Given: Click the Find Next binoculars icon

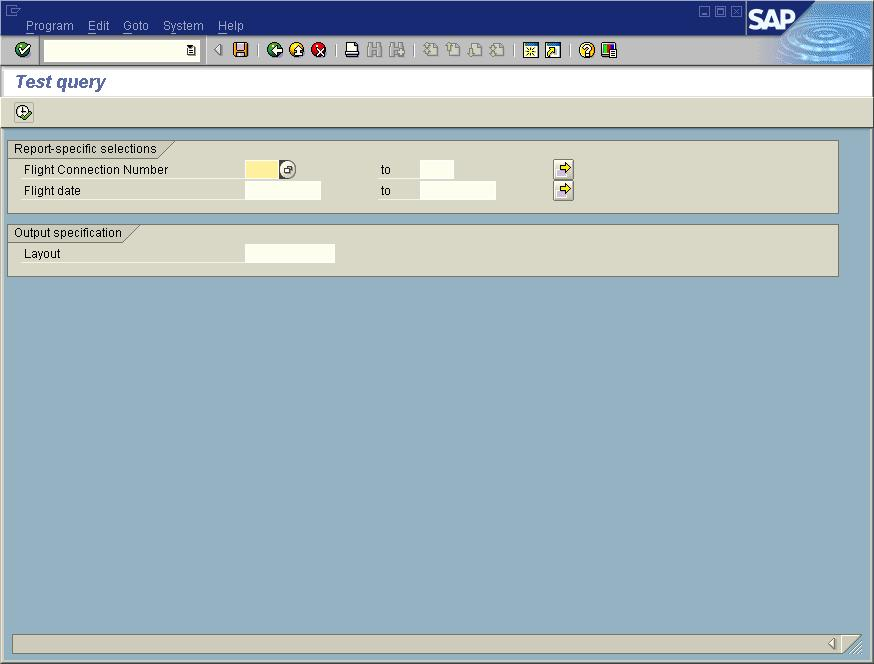Looking at the screenshot, I should 397,50.
